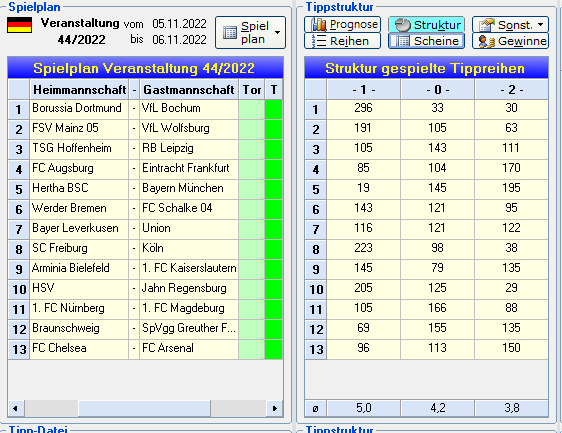Select the TSG Hoffenheim cell
The image size is (562, 433).
pos(79,149)
